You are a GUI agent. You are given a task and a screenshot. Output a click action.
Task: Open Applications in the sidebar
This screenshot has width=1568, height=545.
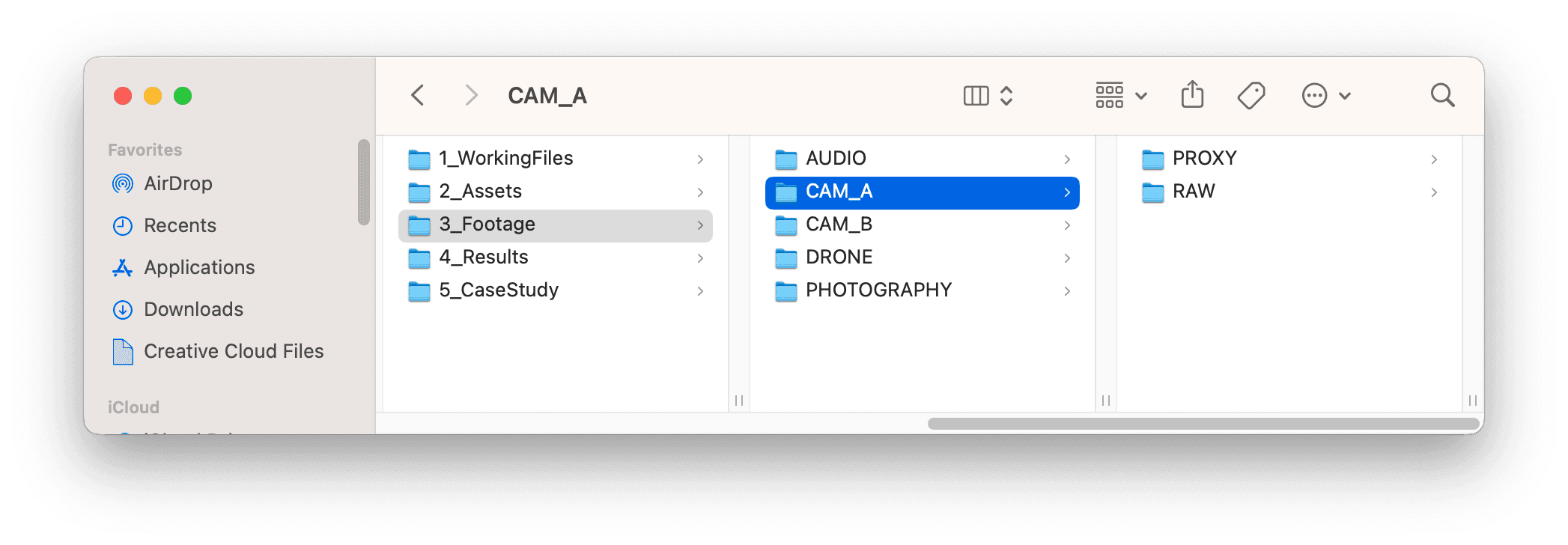pyautogui.click(x=199, y=267)
